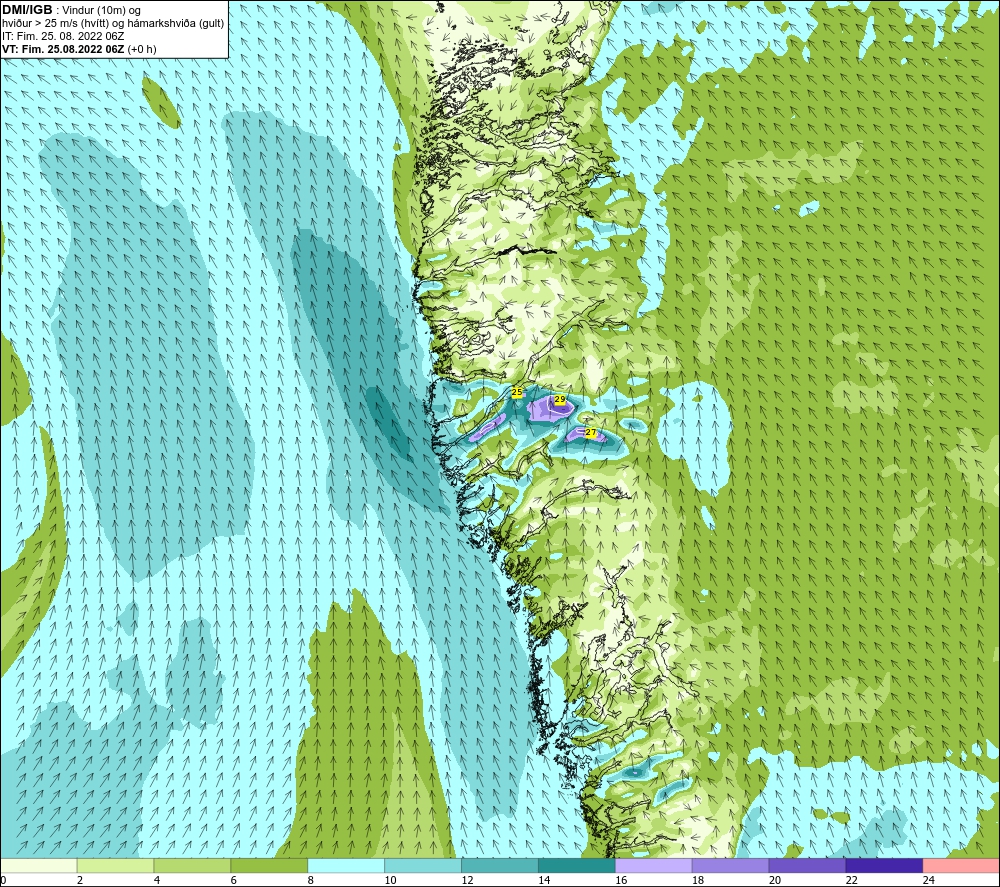
Task: Click the scale number 22
Action: [851, 880]
